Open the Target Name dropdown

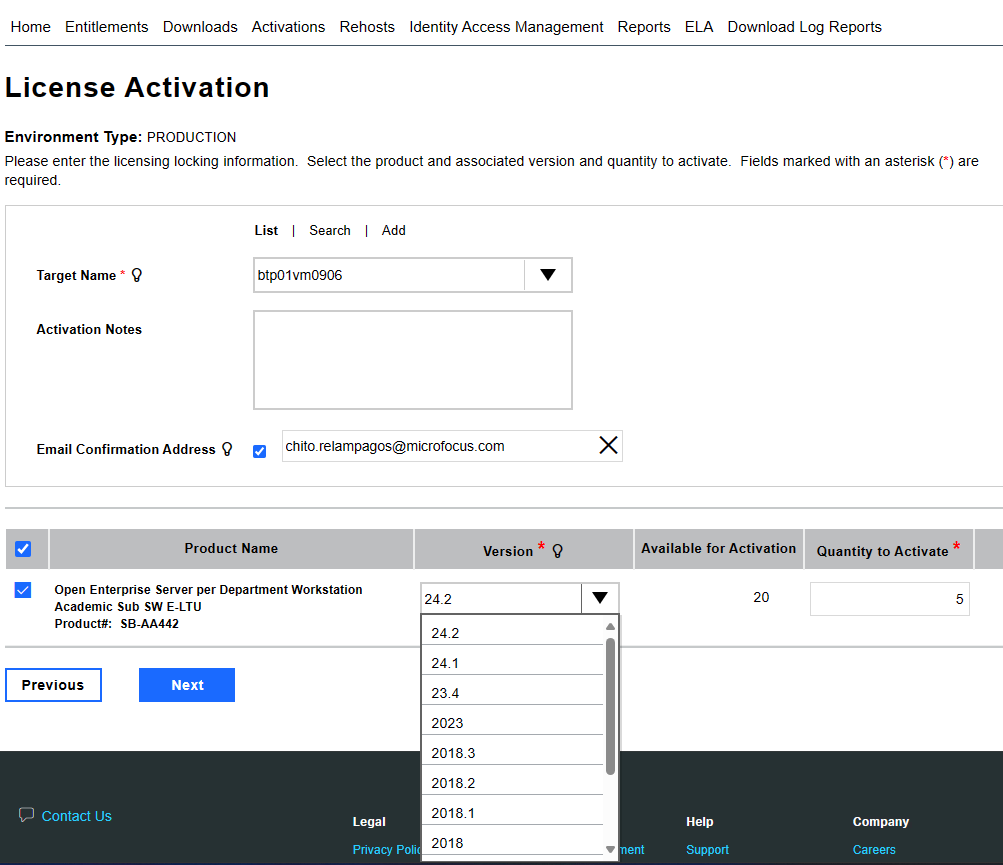pos(547,274)
